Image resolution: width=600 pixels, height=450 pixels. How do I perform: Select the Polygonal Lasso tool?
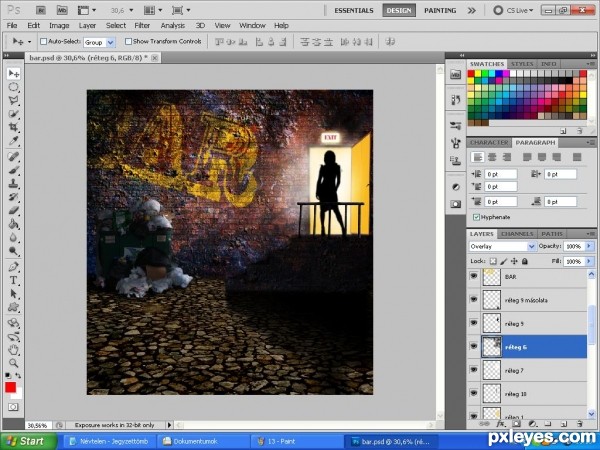coord(13,100)
